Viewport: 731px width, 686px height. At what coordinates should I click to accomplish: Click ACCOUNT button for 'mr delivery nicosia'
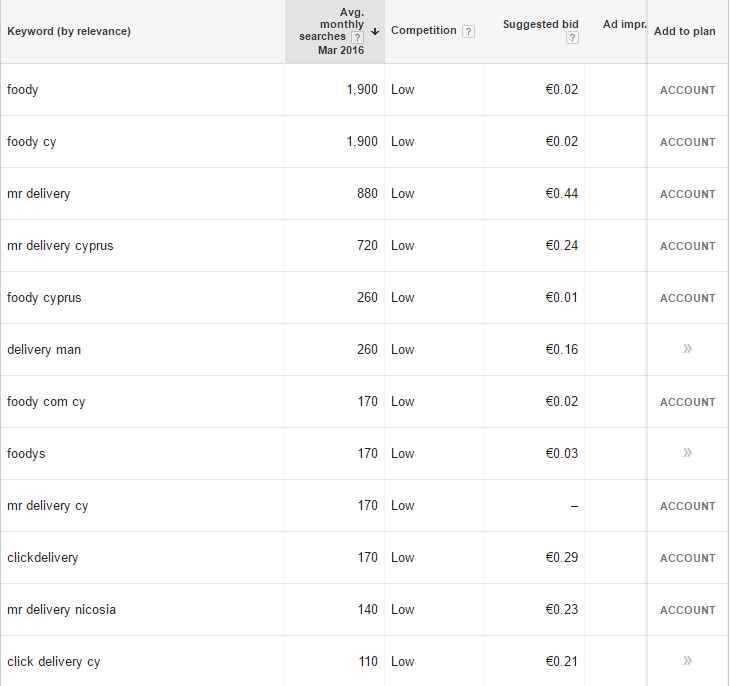click(687, 610)
